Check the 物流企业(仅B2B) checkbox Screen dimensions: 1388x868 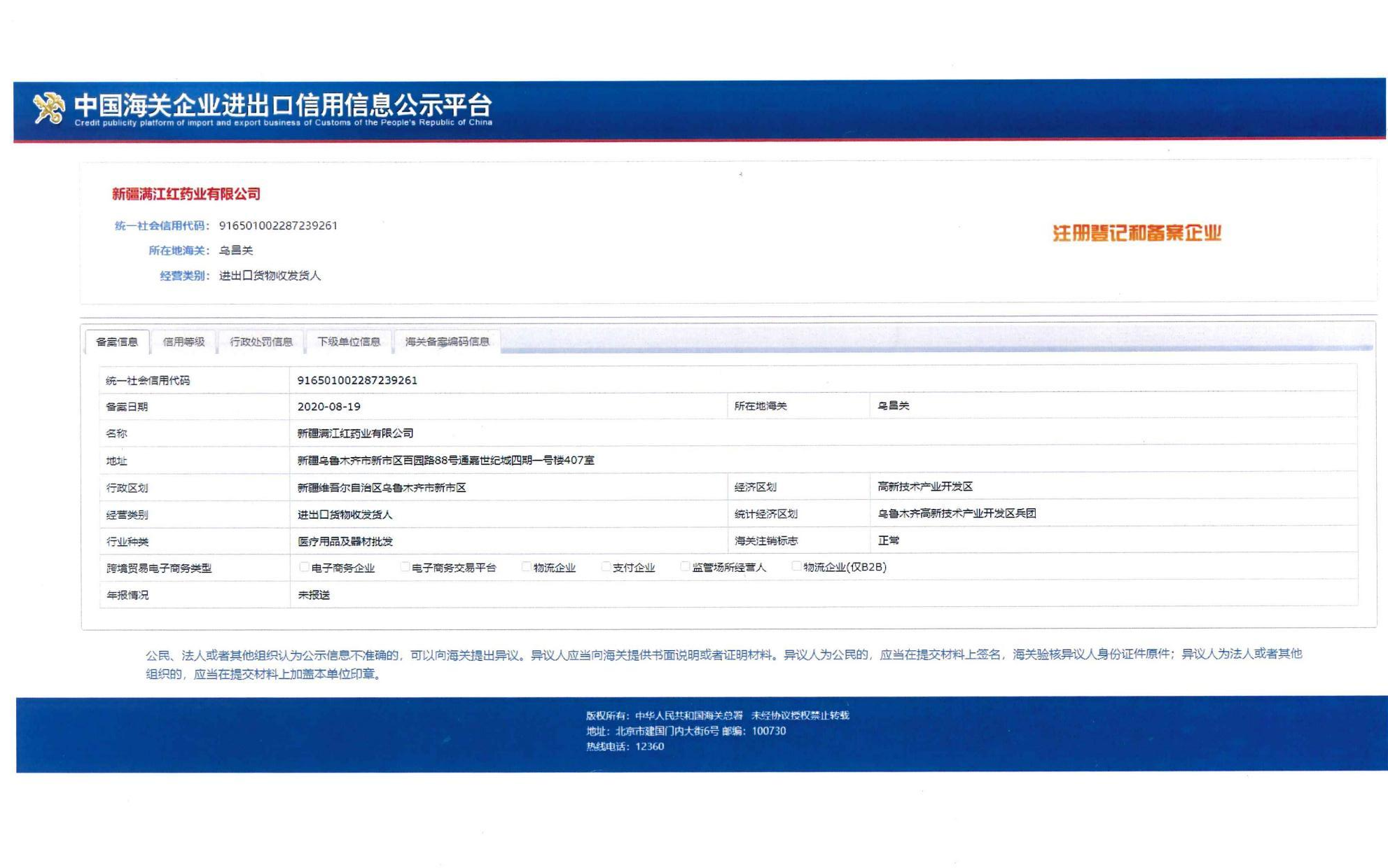point(796,566)
